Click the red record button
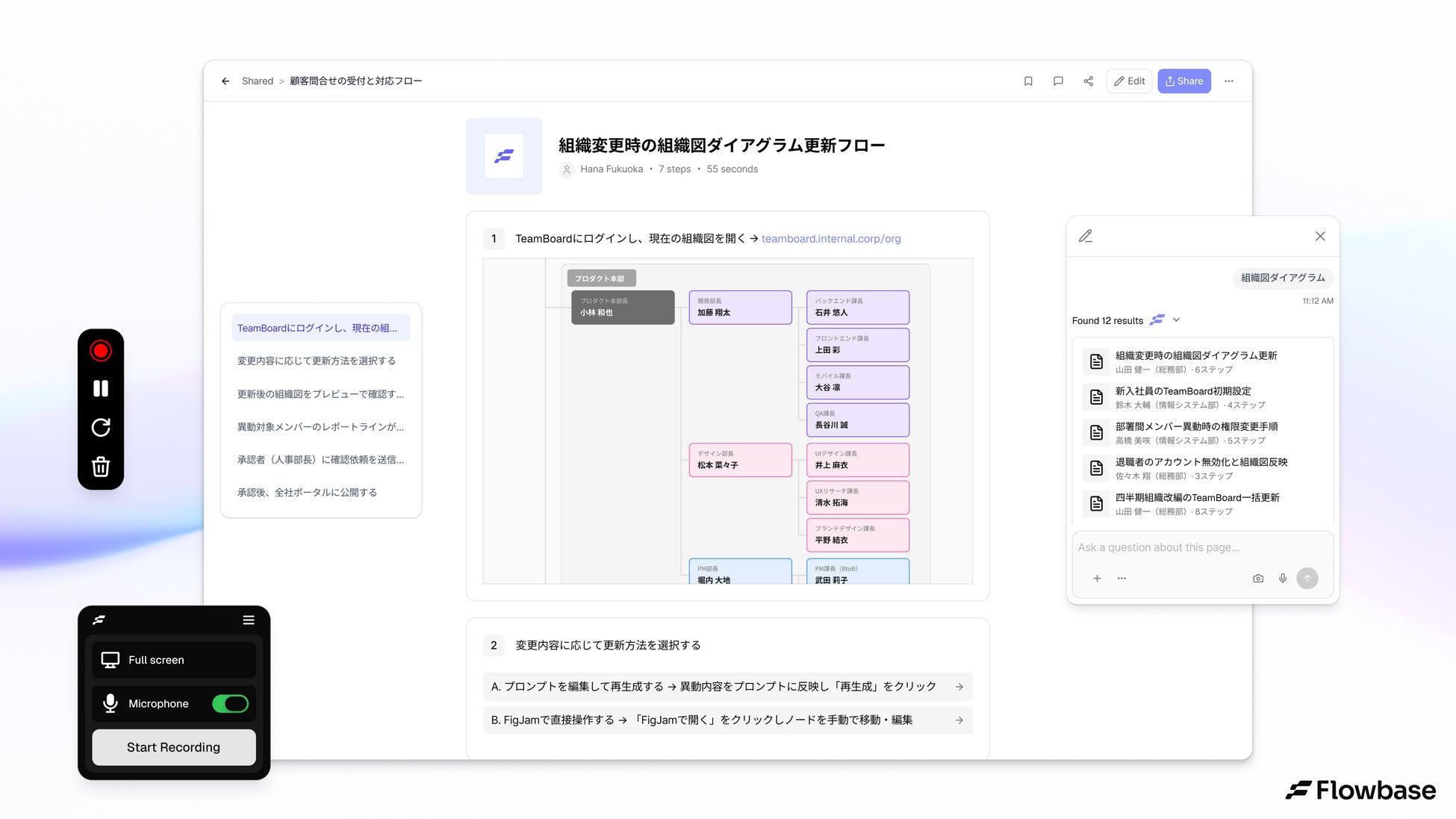Viewport: 1456px width, 819px height. tap(101, 351)
